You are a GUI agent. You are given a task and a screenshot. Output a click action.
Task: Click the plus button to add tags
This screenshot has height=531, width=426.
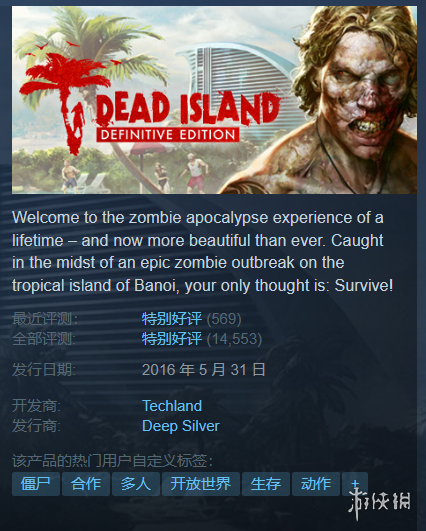(x=355, y=484)
